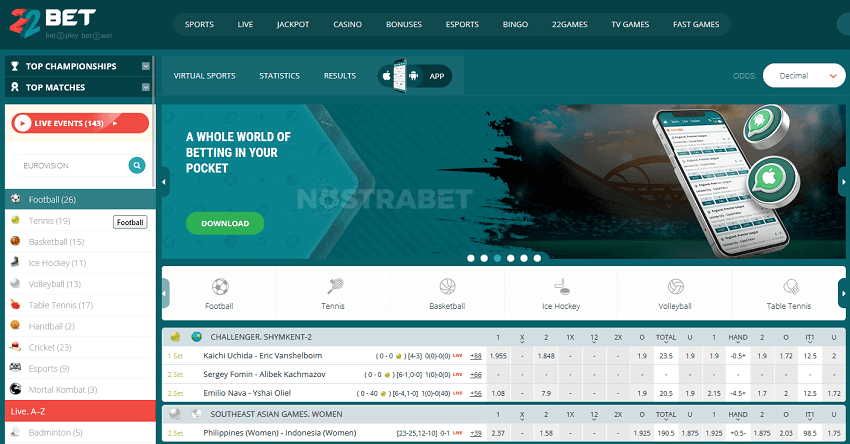The width and height of the screenshot is (850, 444).
Task: Open the Casino menu
Action: (347, 24)
